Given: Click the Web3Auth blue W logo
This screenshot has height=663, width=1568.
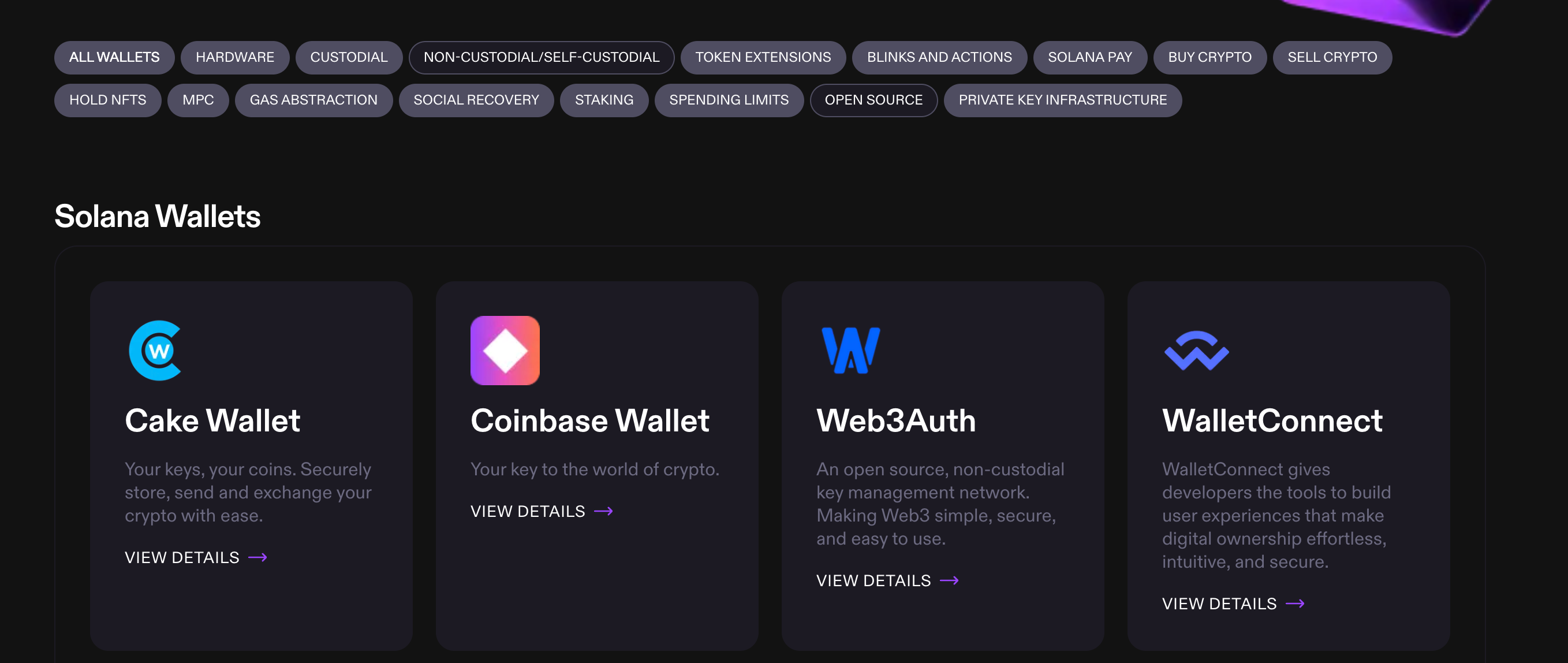Looking at the screenshot, I should pyautogui.click(x=850, y=351).
